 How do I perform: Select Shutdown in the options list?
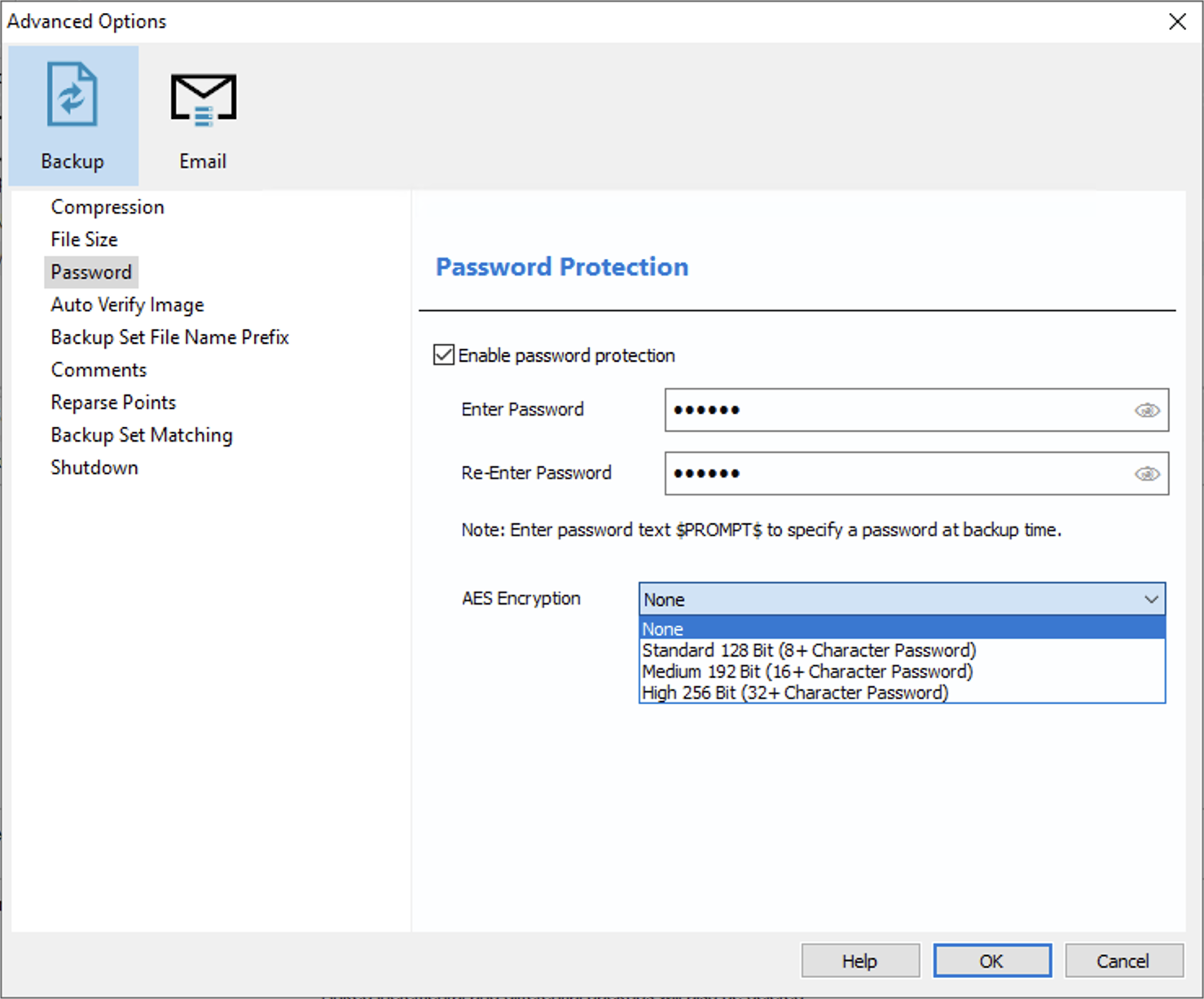94,468
